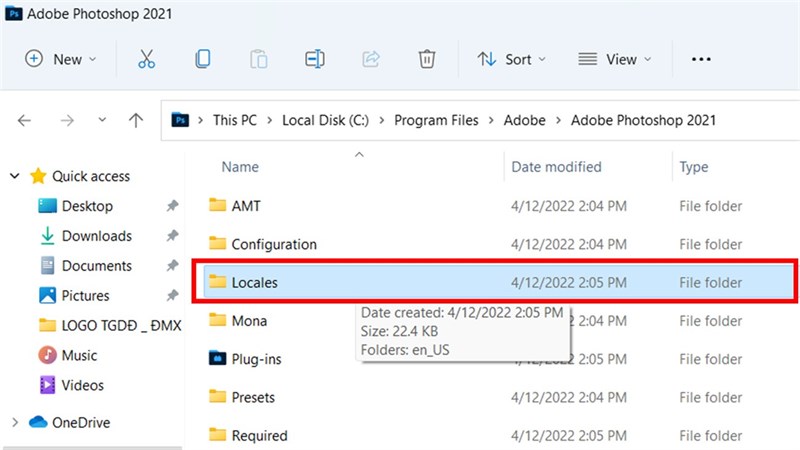Open the Sort options dropdown

click(x=512, y=59)
